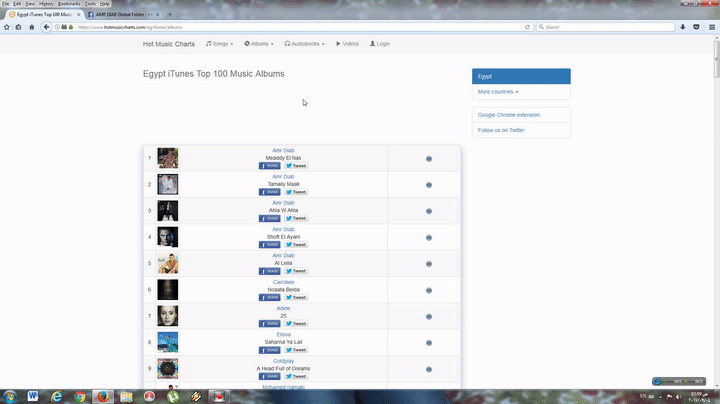Viewport: 720px width, 404px height.
Task: Share Meaddy El Nas on Facebook
Action: [270, 166]
